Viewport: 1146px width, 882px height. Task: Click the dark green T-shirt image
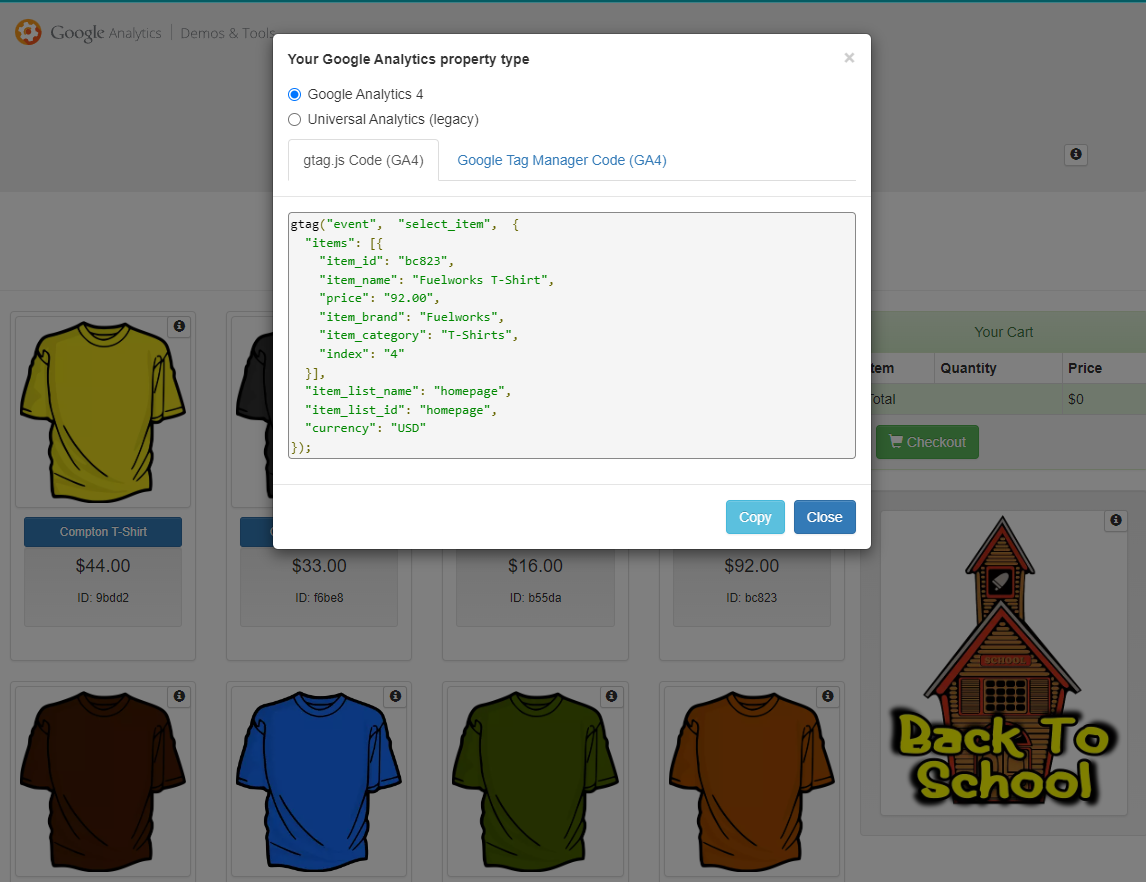535,782
